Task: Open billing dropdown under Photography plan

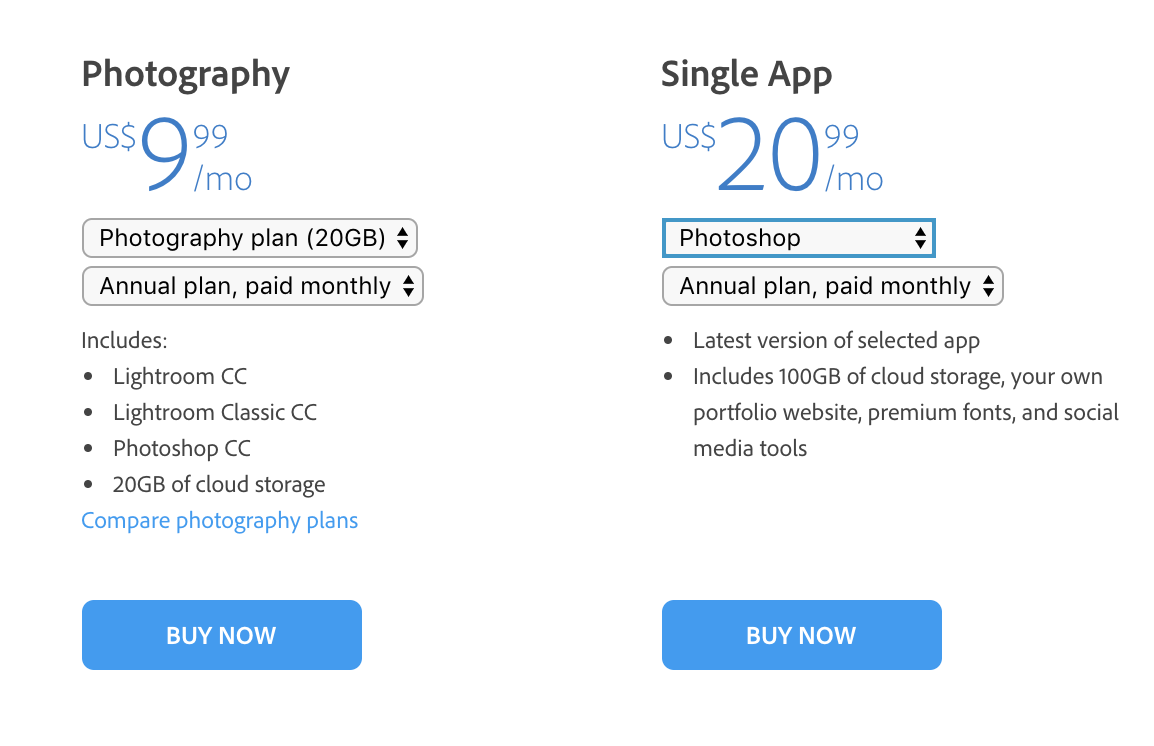Action: pos(252,286)
